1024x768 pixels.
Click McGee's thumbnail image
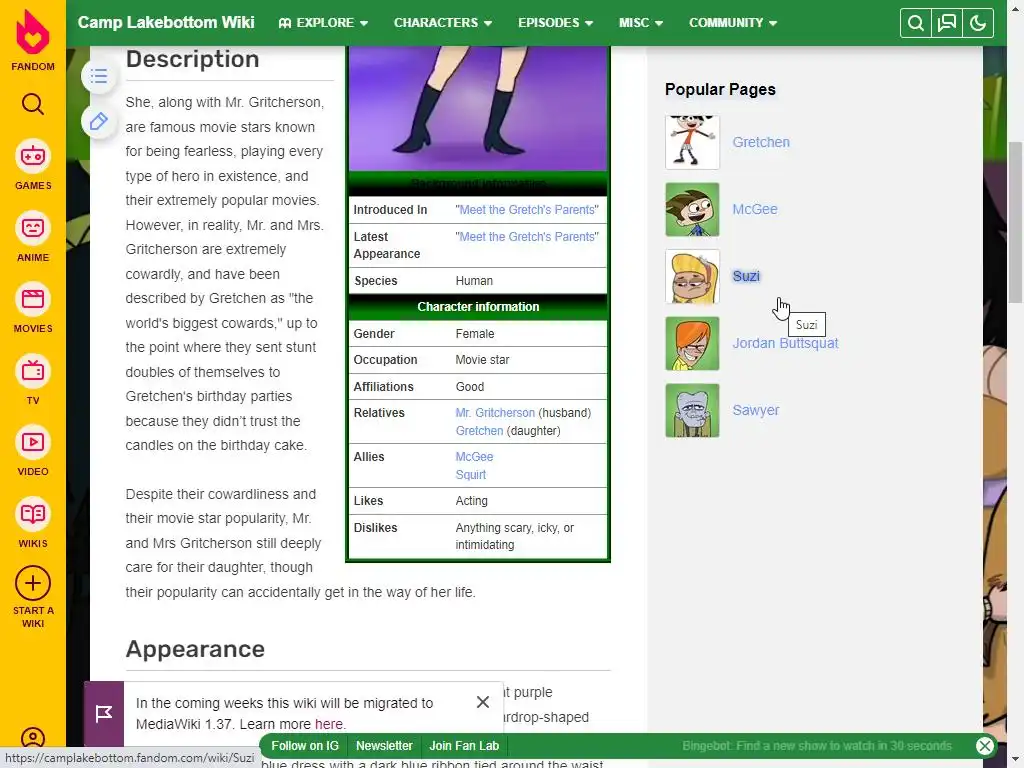coord(692,210)
